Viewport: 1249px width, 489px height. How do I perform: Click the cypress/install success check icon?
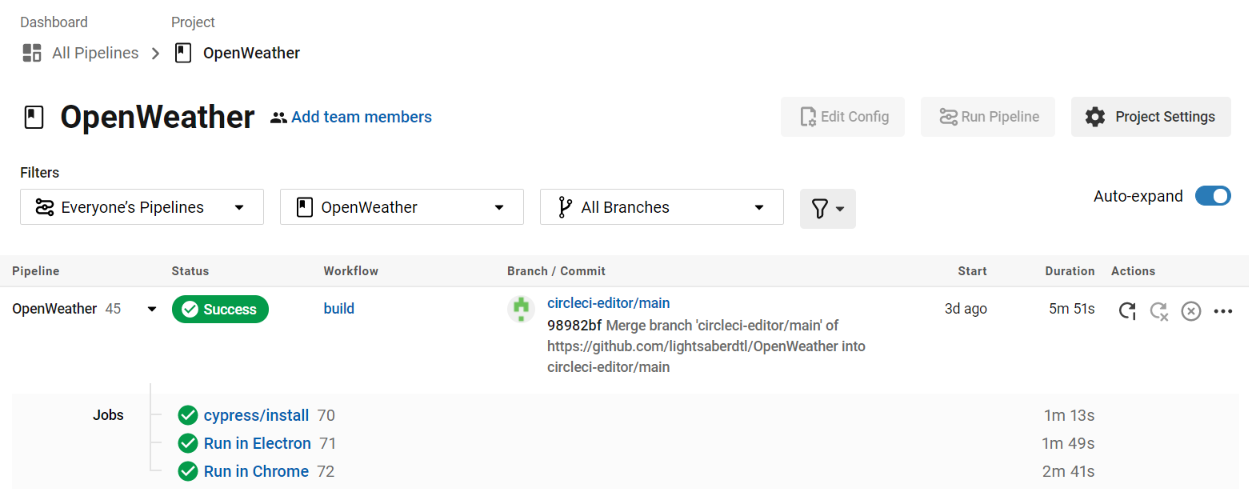coord(187,415)
